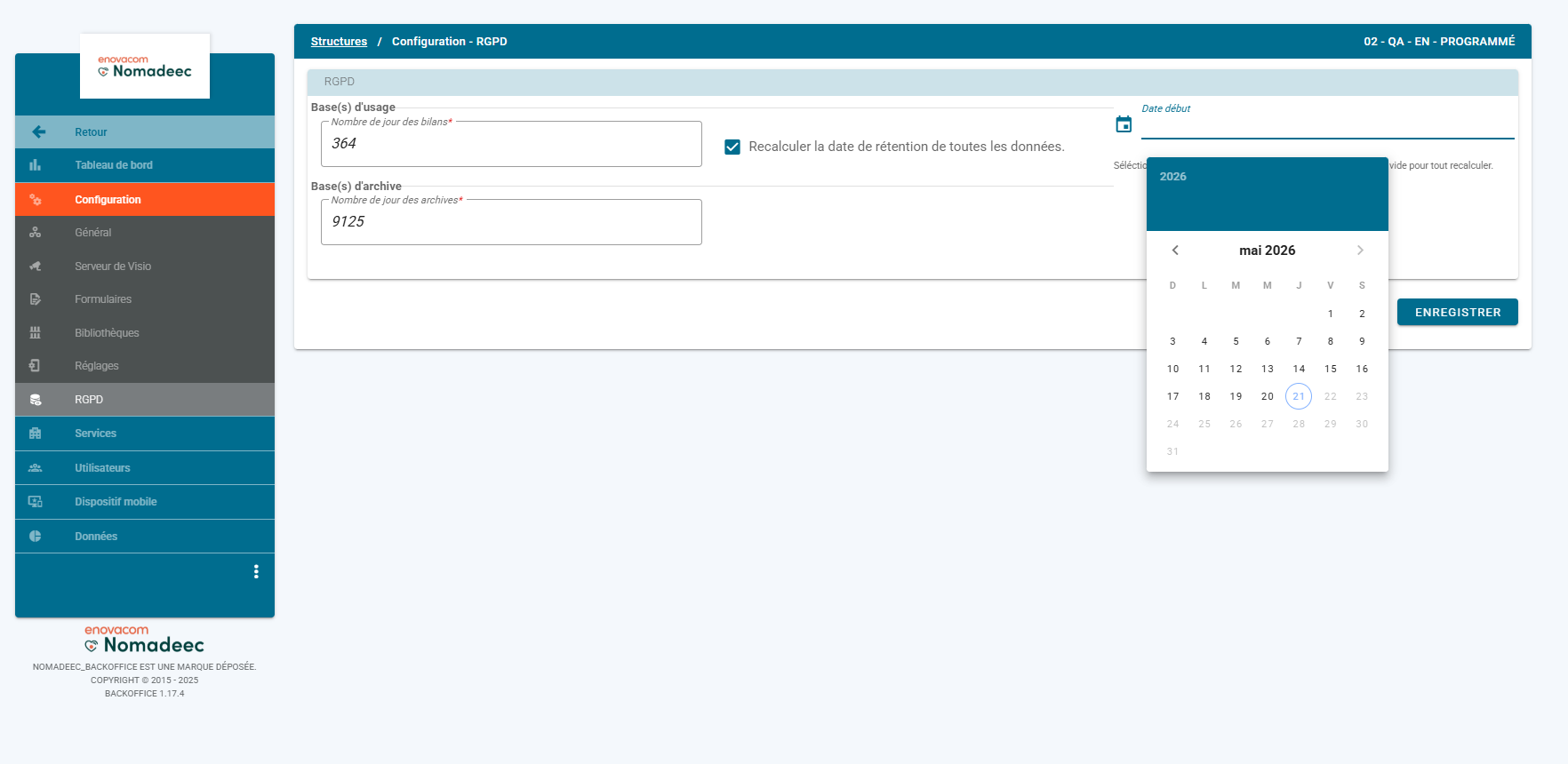1568x764 pixels.
Task: Click the Nombre de jour des bilans field
Action: coord(511,144)
